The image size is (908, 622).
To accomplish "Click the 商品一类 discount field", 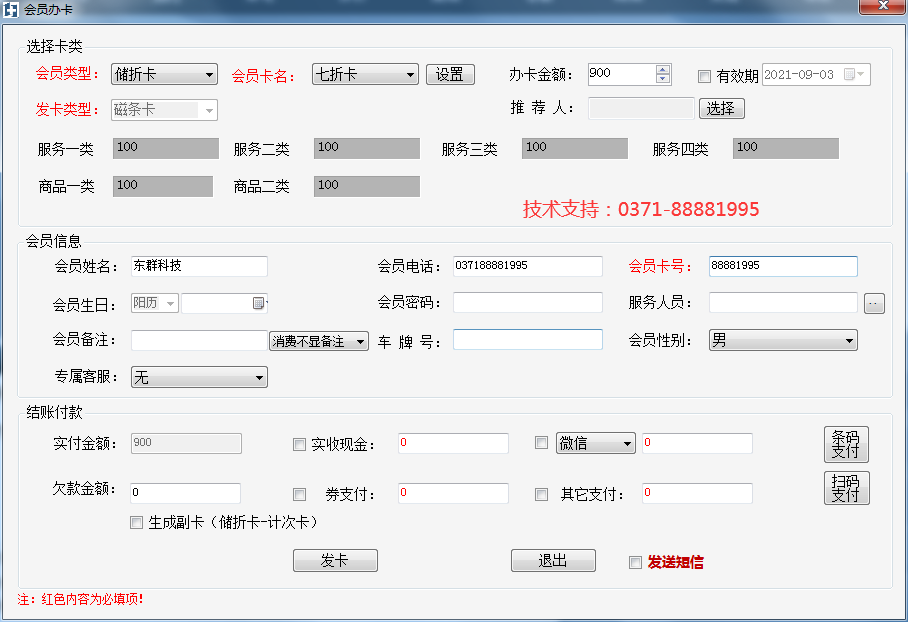I will (163, 186).
